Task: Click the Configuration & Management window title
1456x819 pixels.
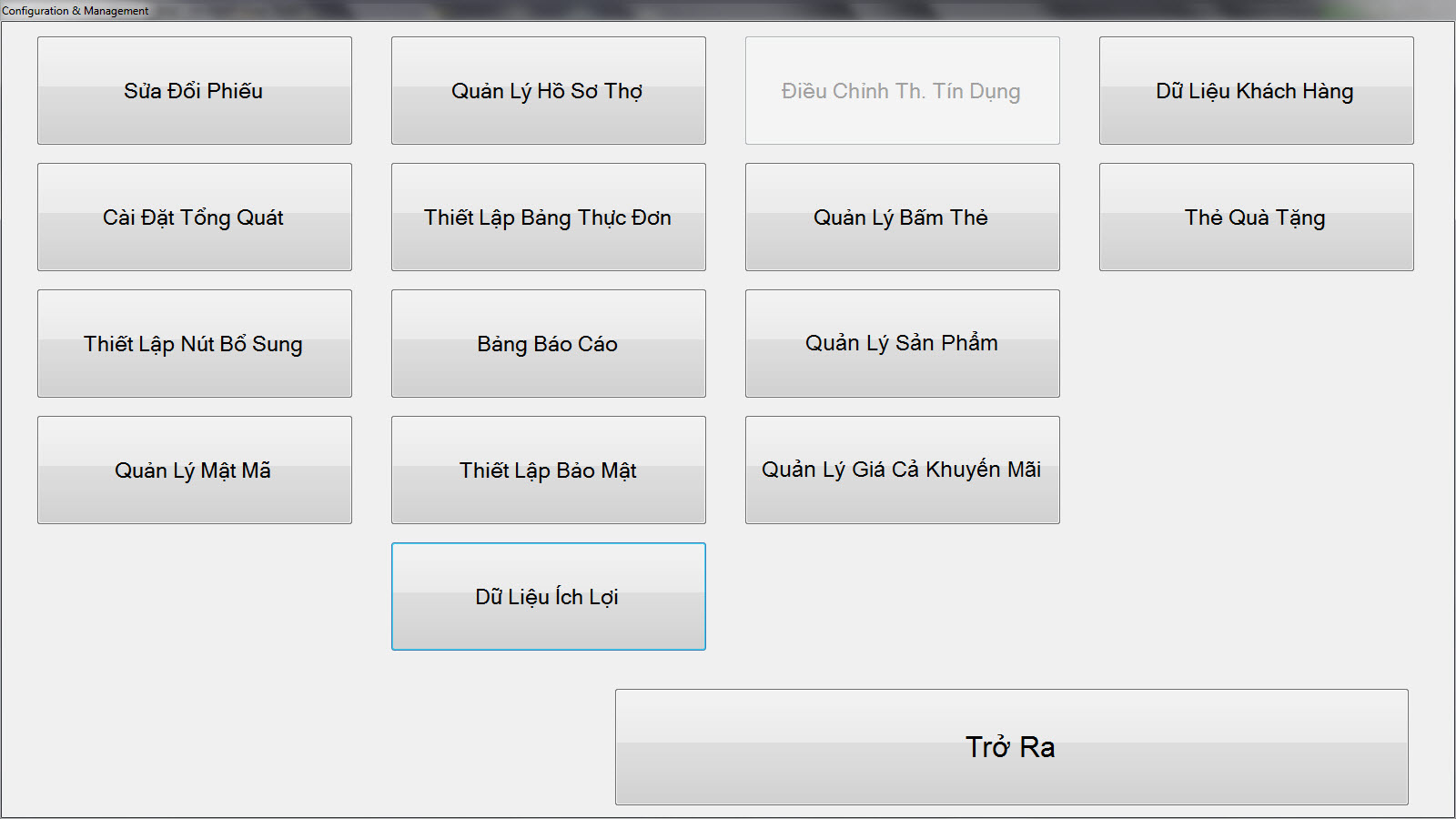Action: (76, 11)
